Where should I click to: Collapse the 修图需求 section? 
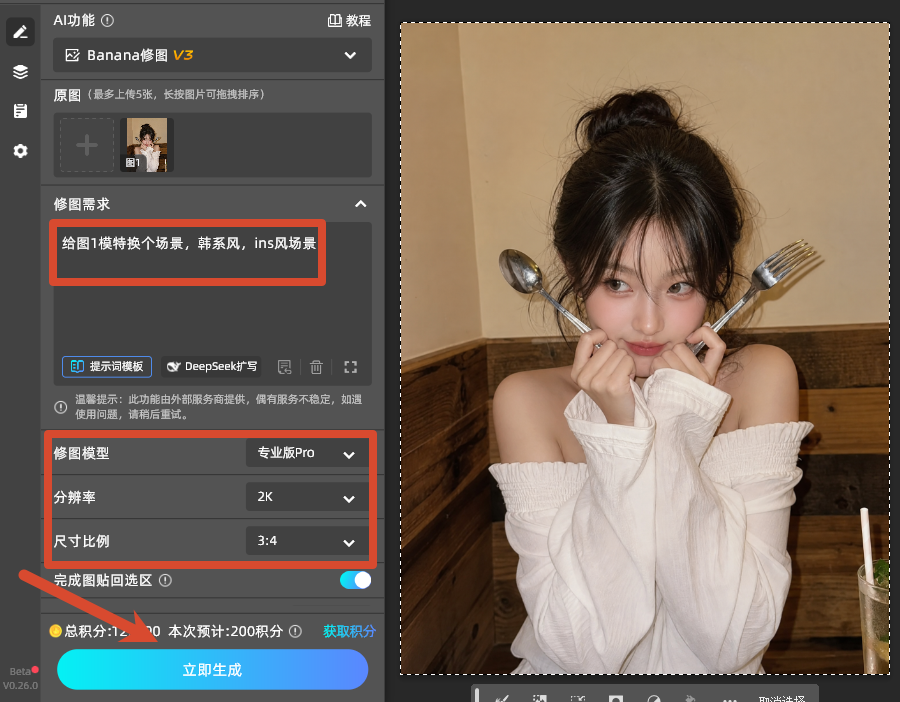pos(360,204)
